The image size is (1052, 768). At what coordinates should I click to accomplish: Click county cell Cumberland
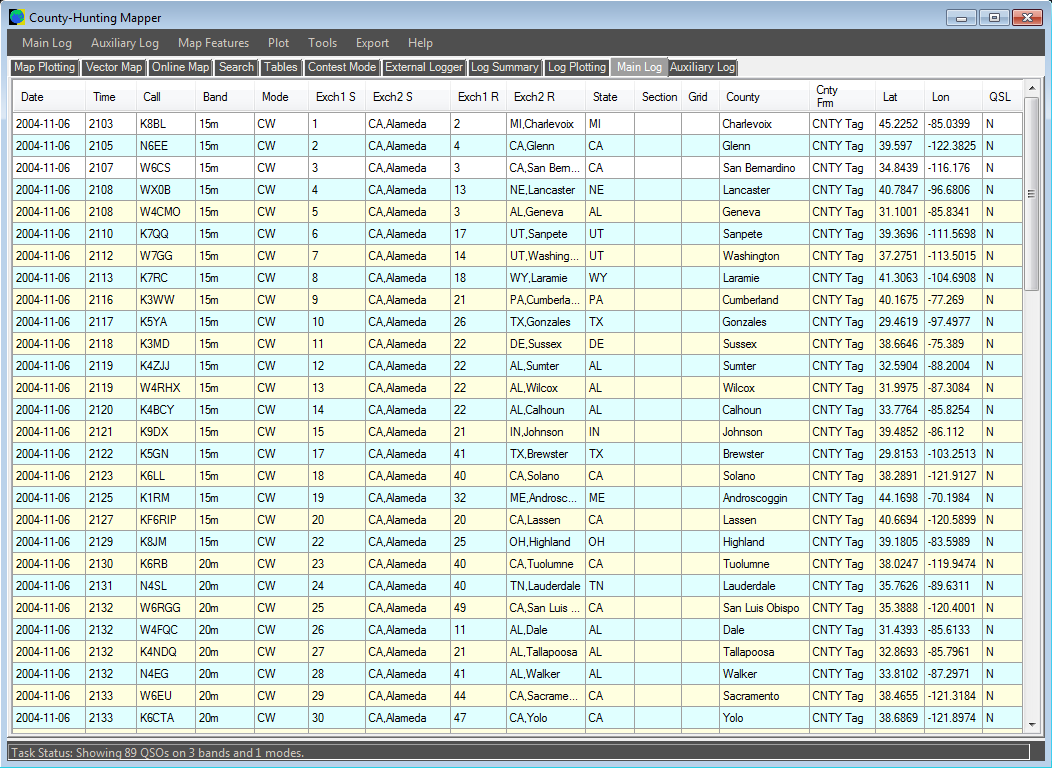click(x=764, y=300)
